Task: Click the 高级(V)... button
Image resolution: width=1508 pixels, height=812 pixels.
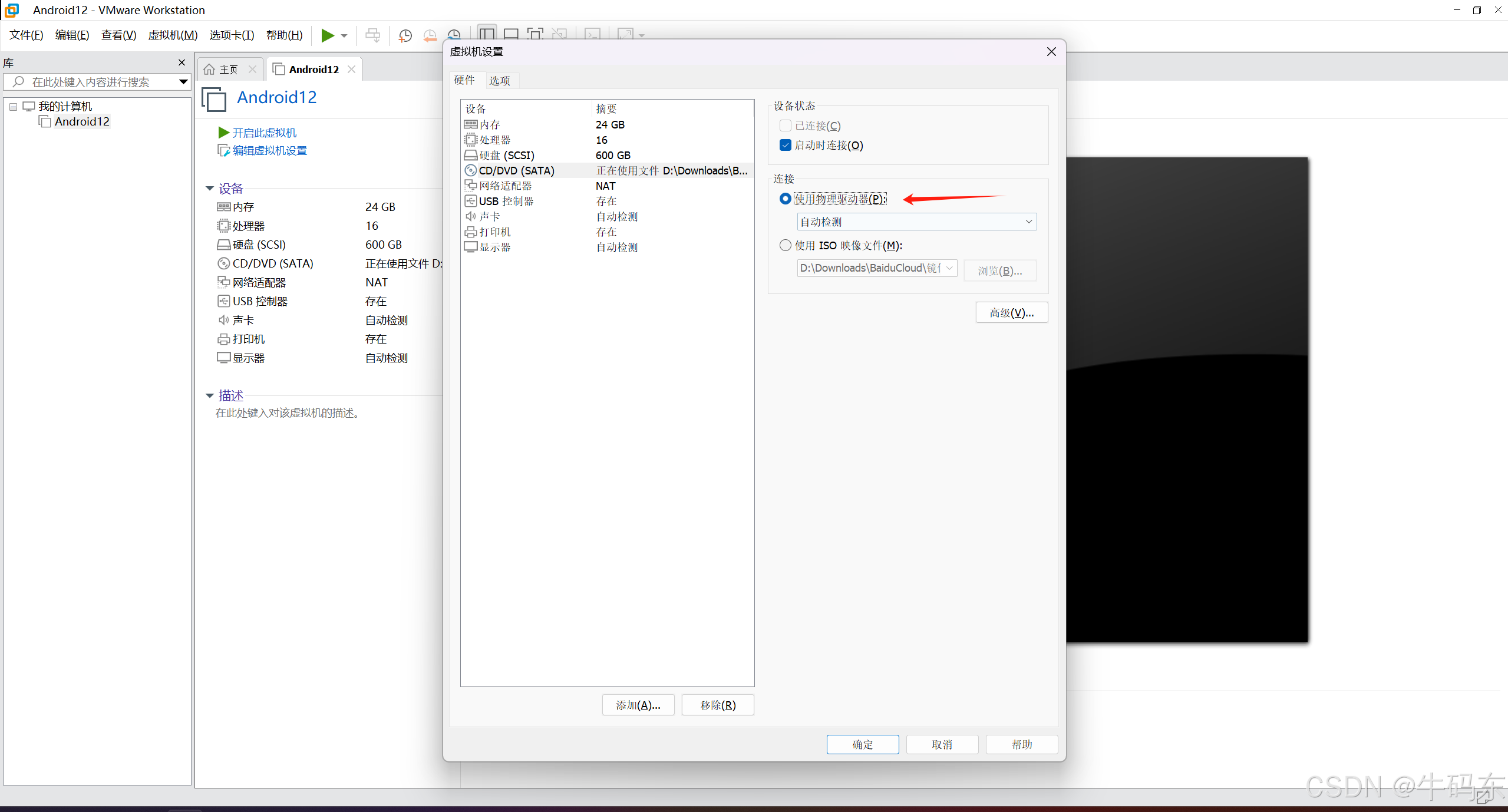Action: pos(1011,313)
